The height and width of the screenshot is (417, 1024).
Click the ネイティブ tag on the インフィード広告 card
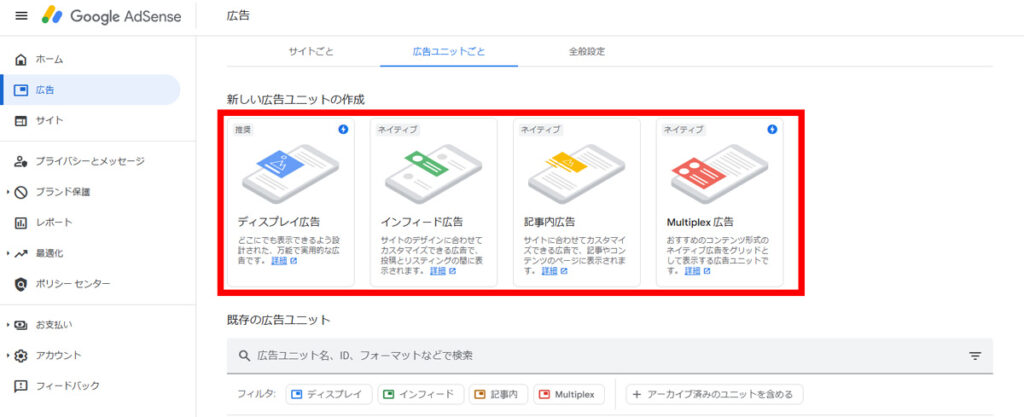point(397,129)
